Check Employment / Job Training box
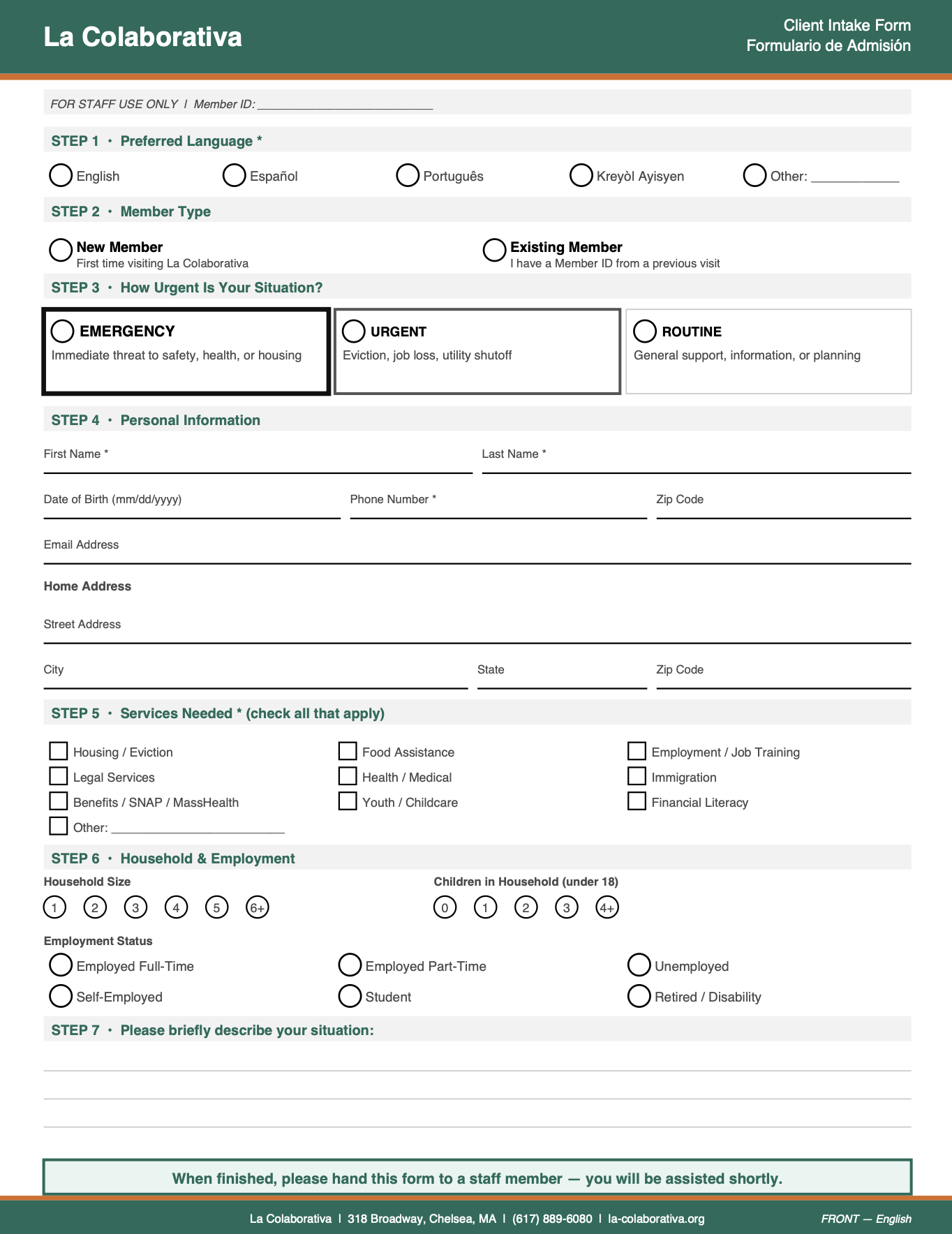 coord(637,751)
